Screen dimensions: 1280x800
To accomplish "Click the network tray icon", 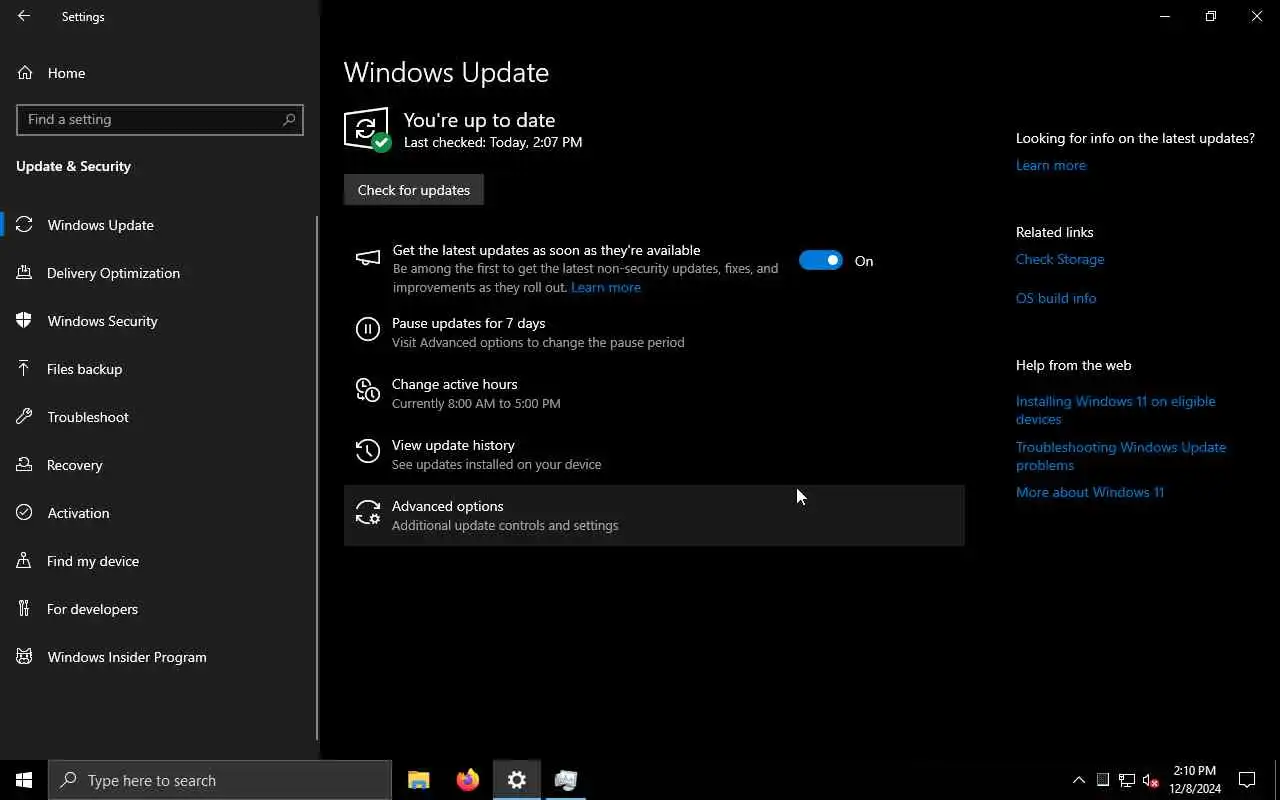I will point(1127,780).
